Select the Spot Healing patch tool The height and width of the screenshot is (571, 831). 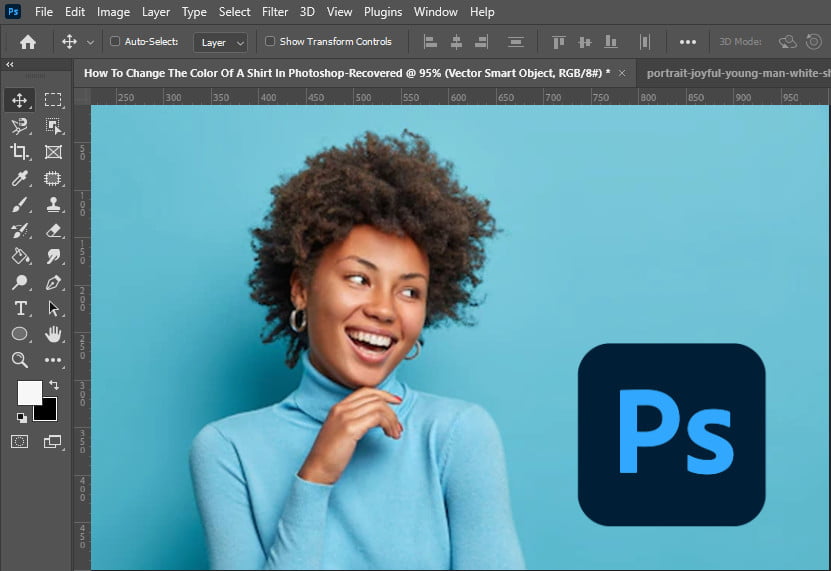(x=52, y=178)
